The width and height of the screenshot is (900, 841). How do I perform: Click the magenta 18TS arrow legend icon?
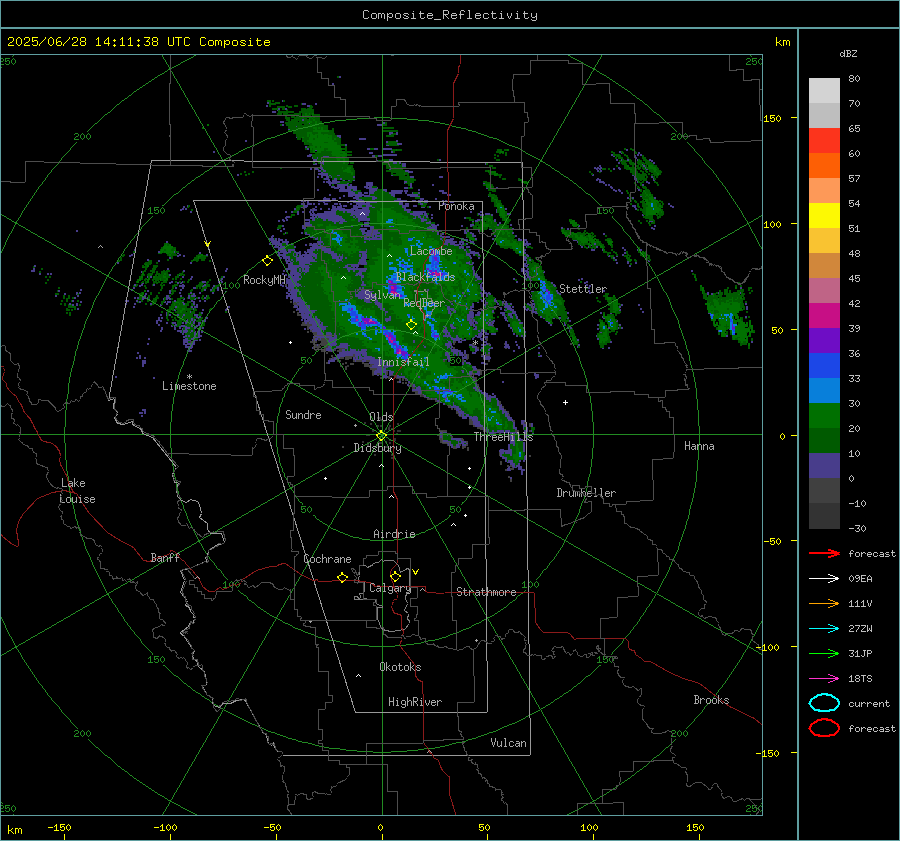(x=824, y=679)
